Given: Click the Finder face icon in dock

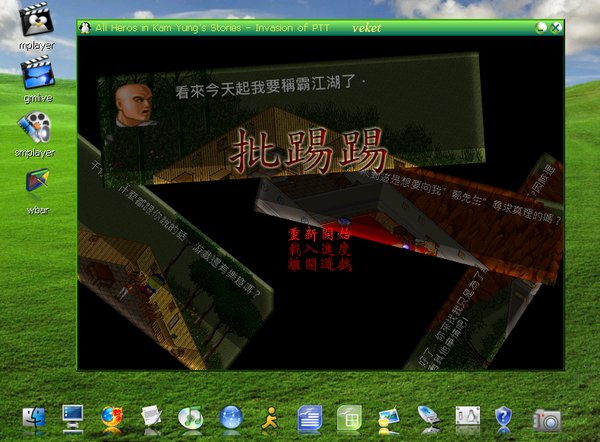Looking at the screenshot, I should (34, 418).
